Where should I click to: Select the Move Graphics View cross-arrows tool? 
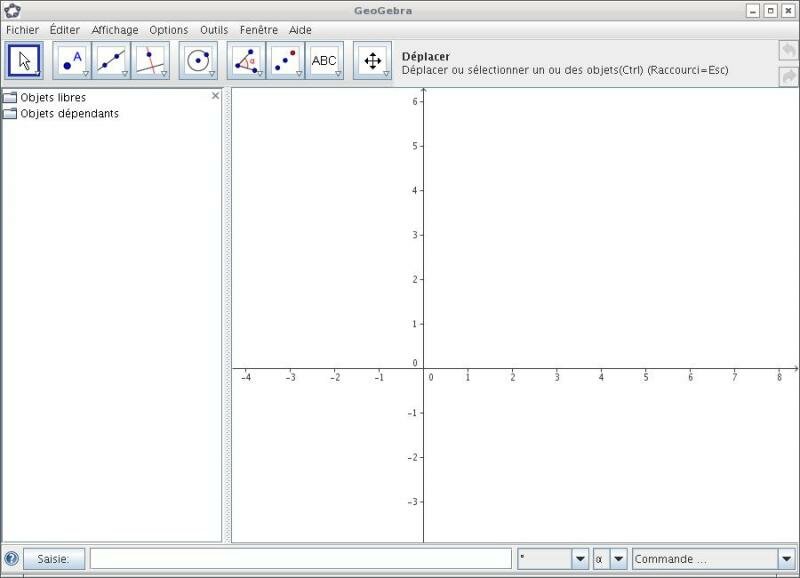[372, 61]
